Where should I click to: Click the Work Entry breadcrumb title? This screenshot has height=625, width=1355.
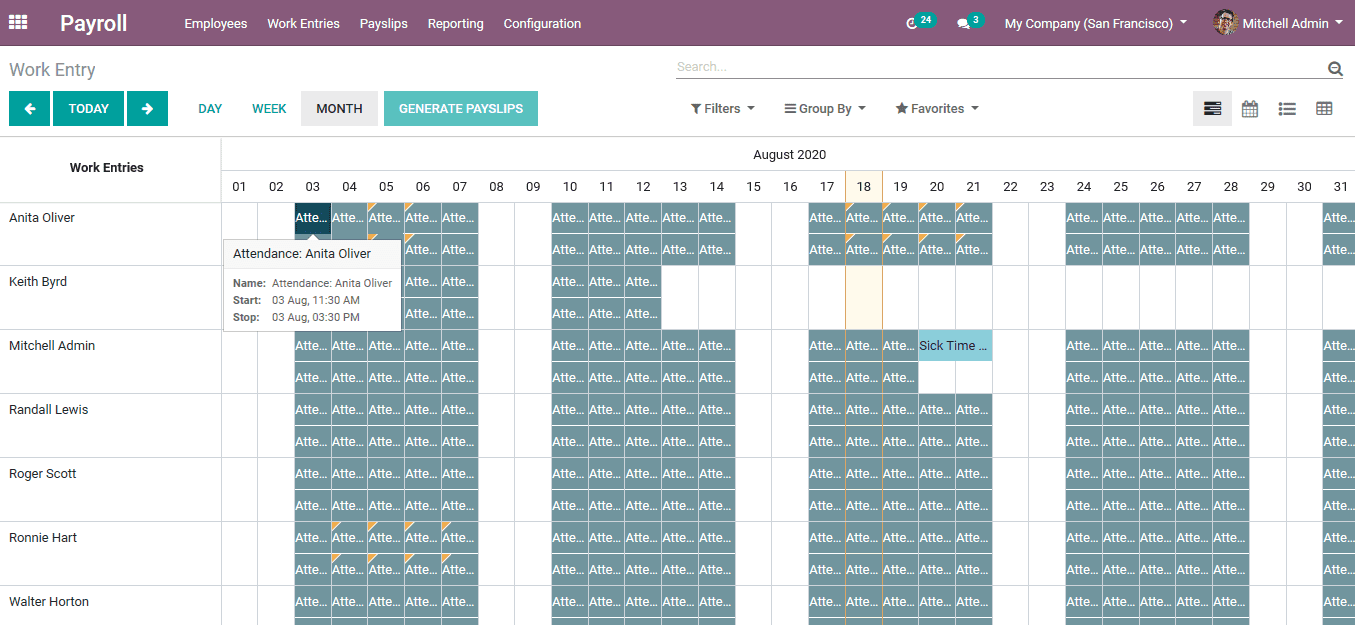[52, 70]
